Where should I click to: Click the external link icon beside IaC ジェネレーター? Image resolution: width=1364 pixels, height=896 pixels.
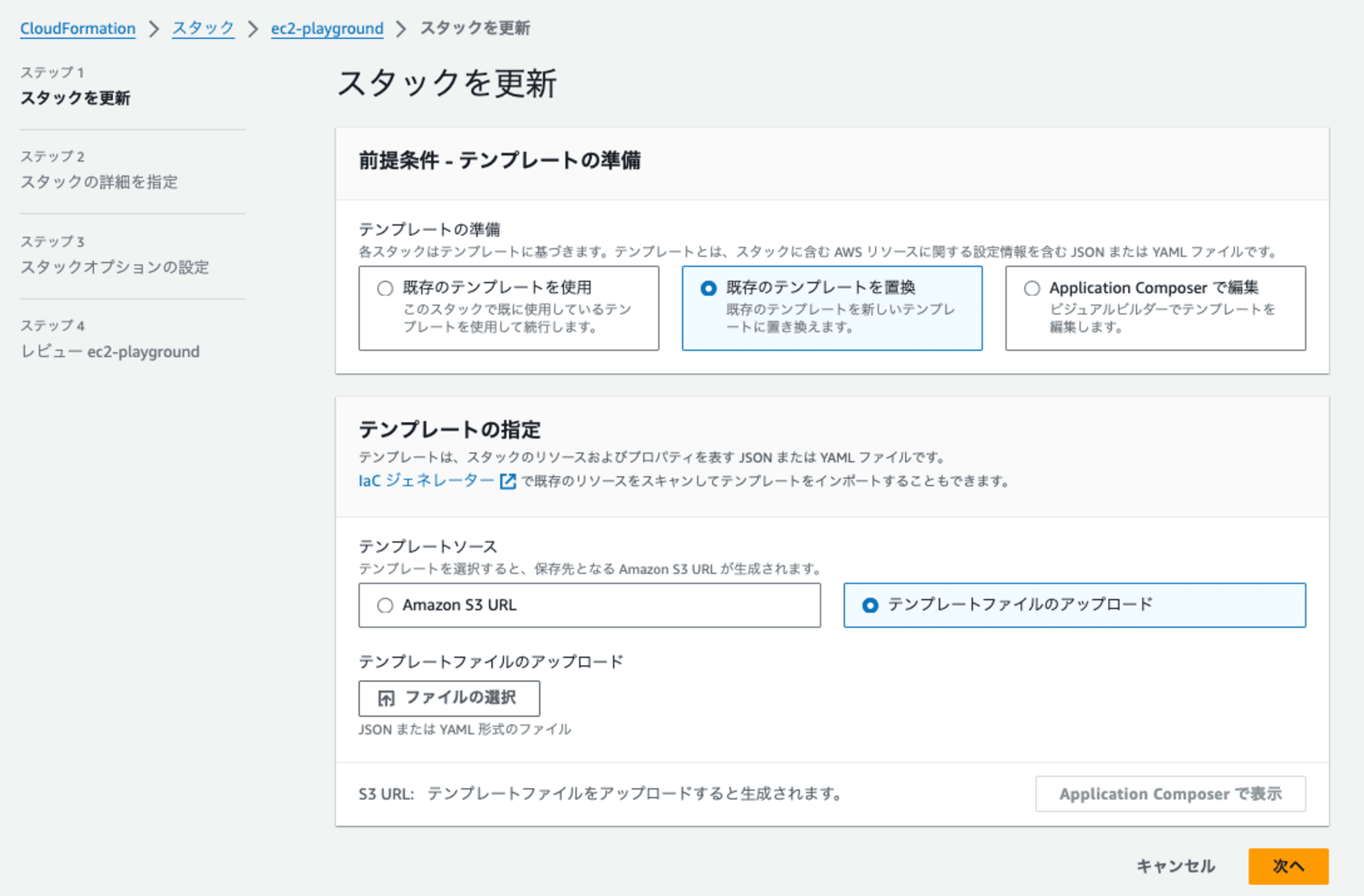pyautogui.click(x=508, y=481)
